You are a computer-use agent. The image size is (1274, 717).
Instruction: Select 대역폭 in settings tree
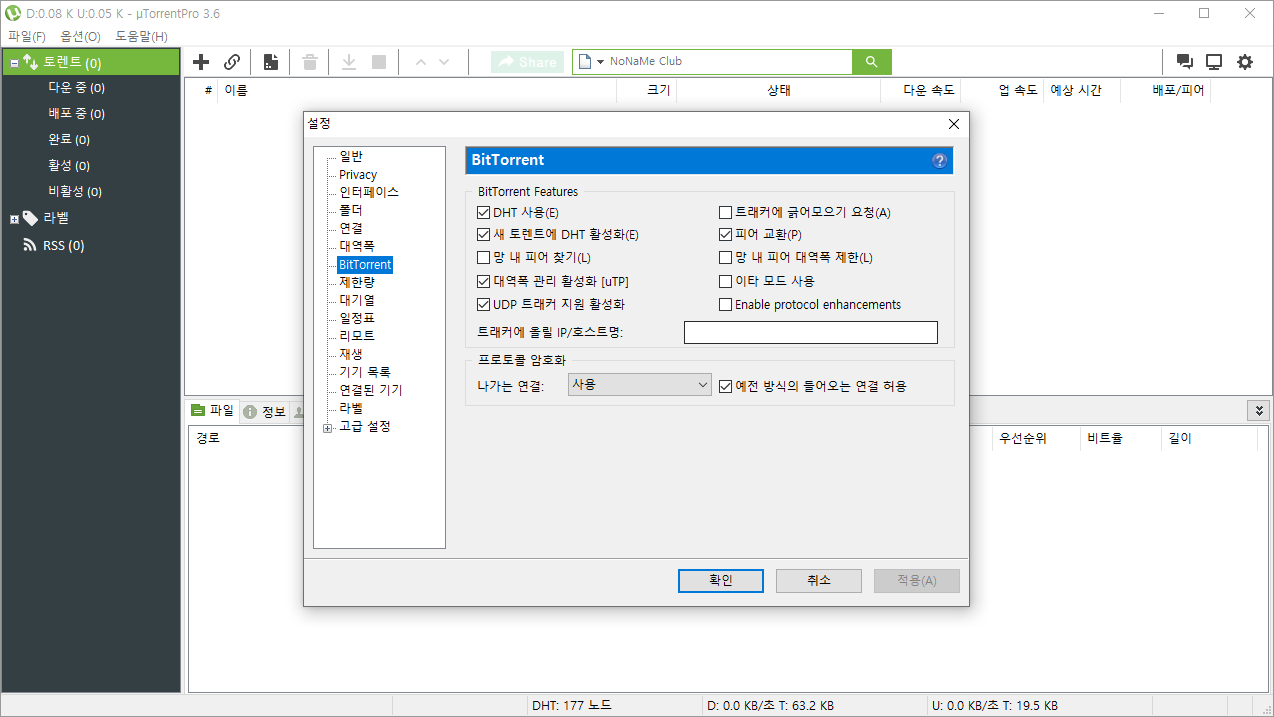pos(357,246)
